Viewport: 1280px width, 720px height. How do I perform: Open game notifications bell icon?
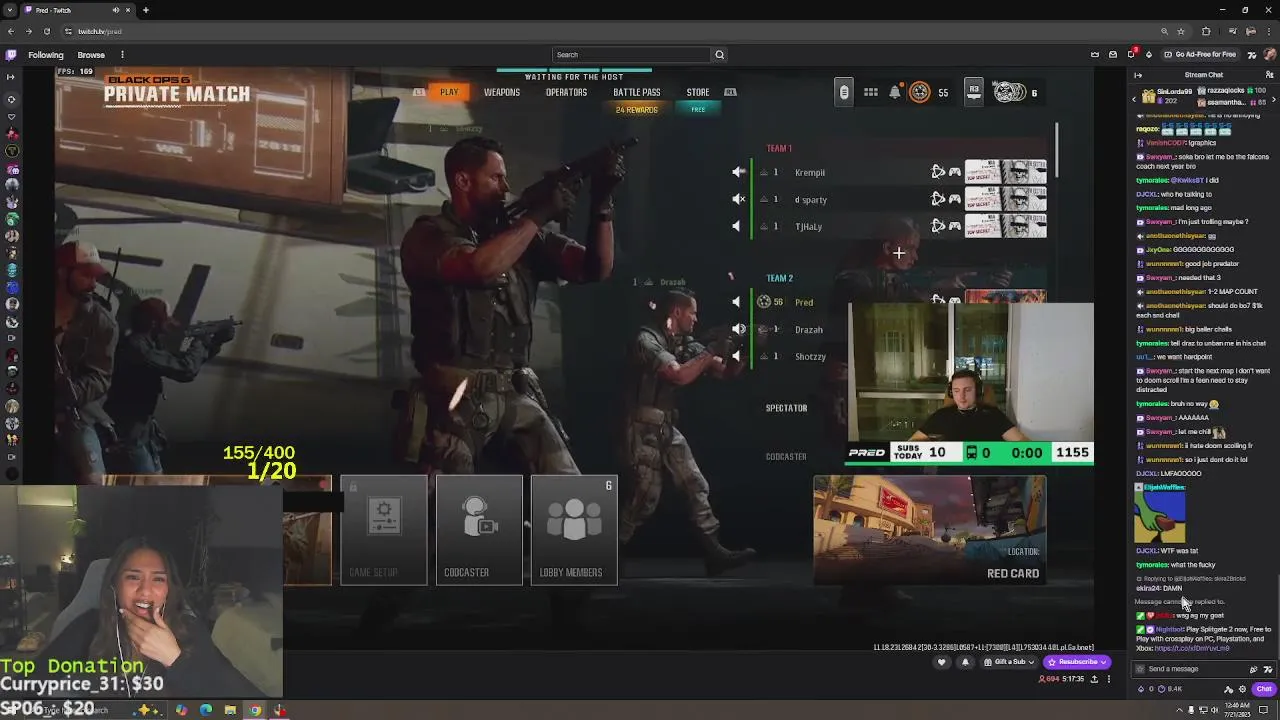(895, 92)
